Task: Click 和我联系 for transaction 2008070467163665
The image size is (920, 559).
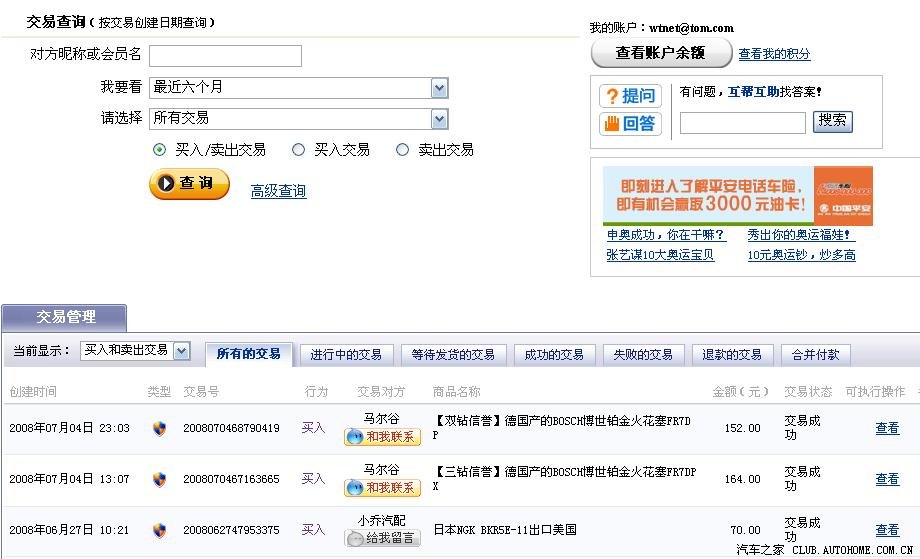Action: click(x=382, y=488)
